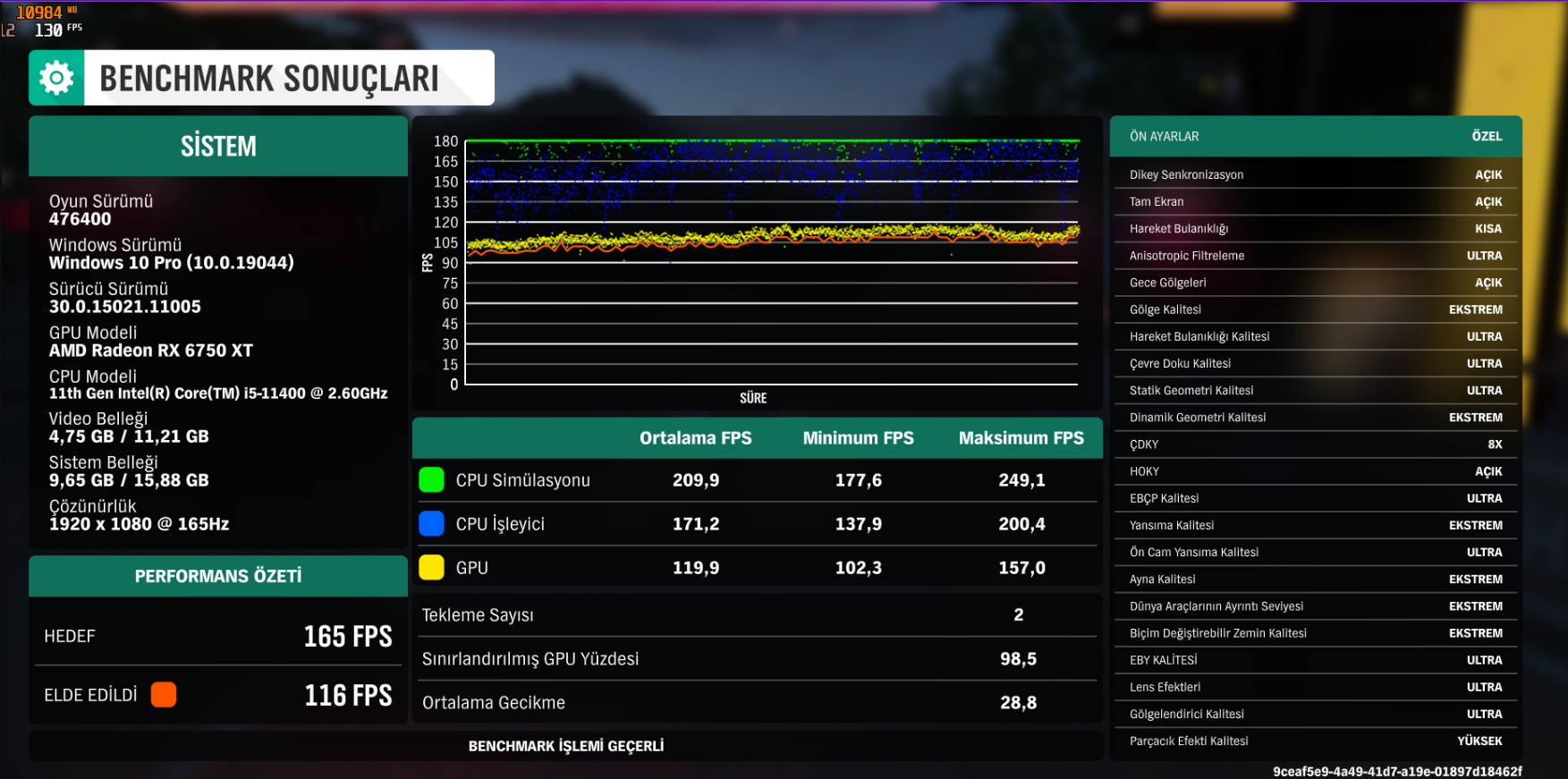Image resolution: width=1568 pixels, height=779 pixels.
Task: Click the Hareket Bulanıklığı KISA value
Action: click(1487, 229)
